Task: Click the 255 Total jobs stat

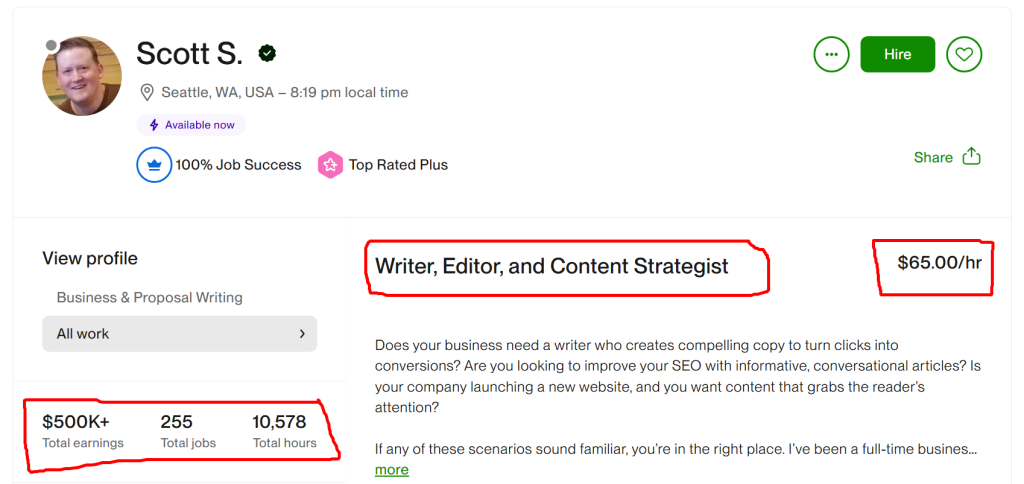Action: pos(188,431)
